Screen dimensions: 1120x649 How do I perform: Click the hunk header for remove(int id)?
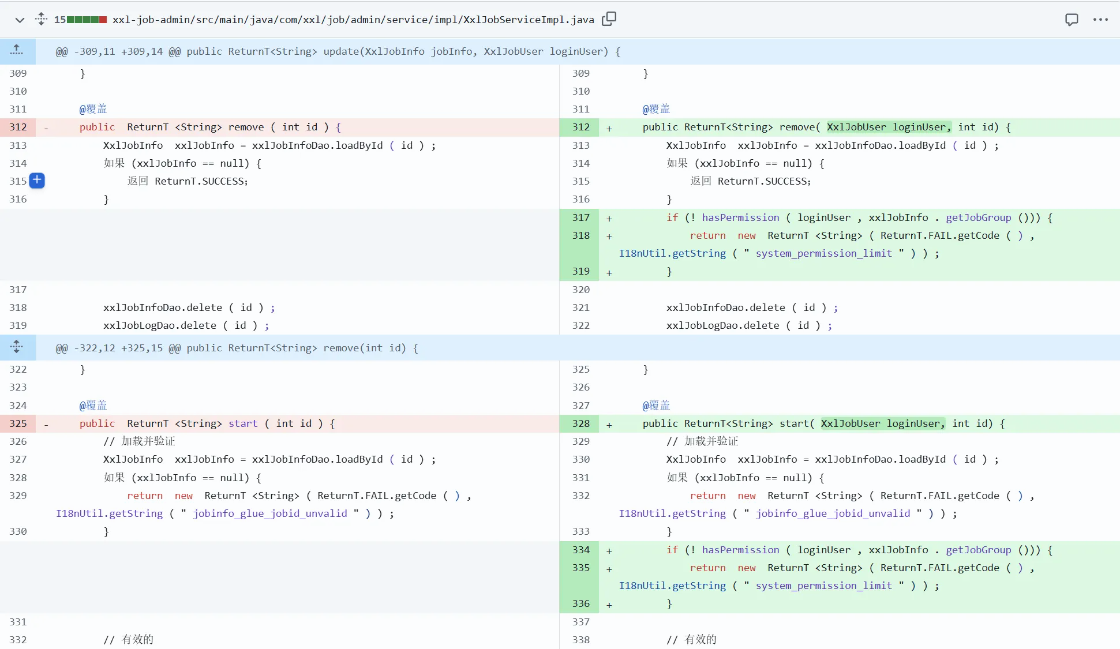(x=237, y=348)
